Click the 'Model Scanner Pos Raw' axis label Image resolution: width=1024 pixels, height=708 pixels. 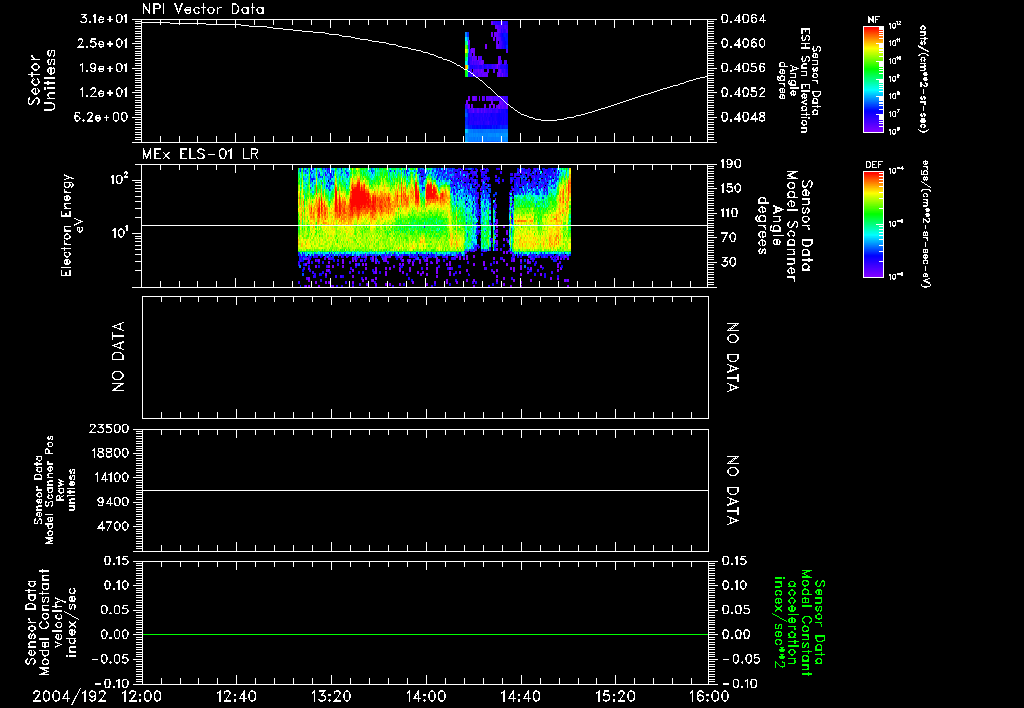(55, 490)
